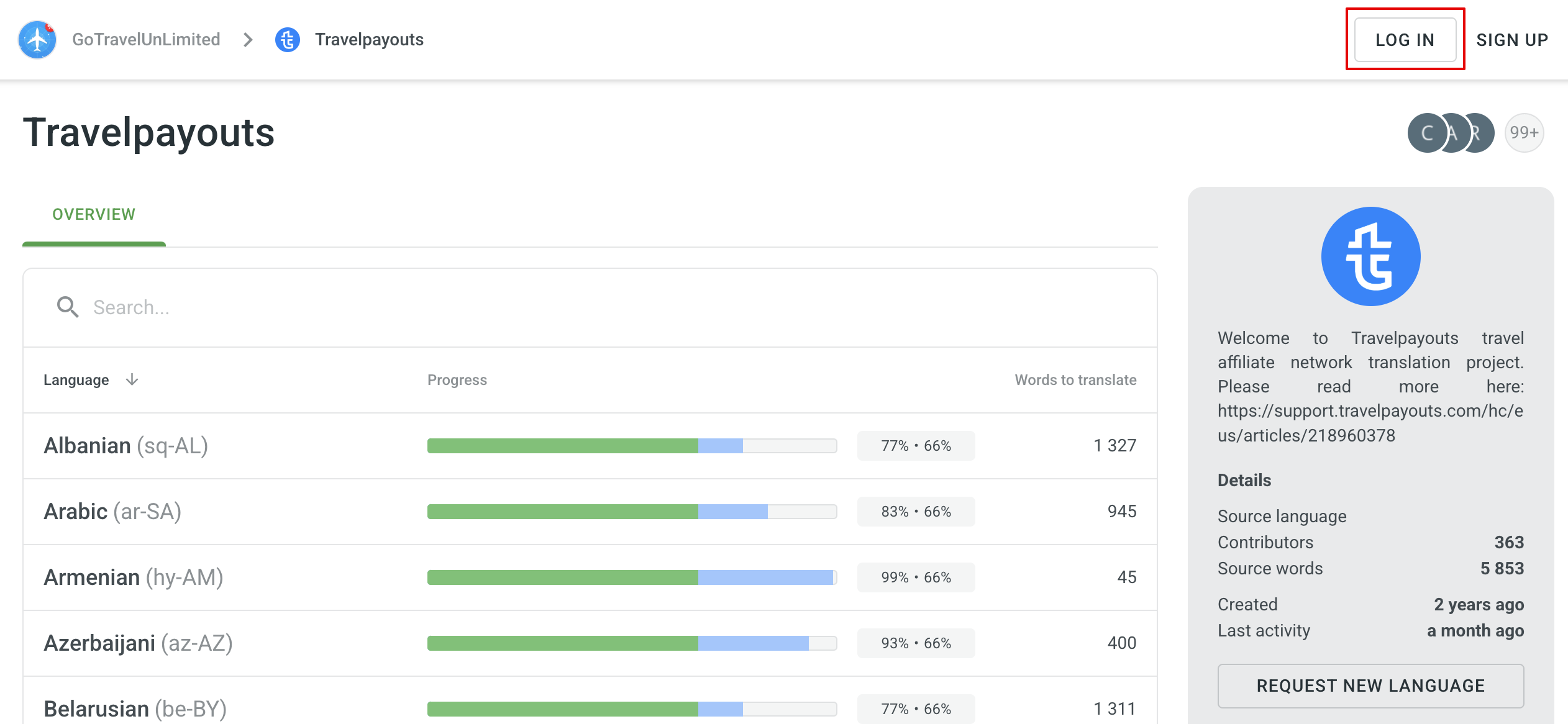The image size is (1568, 724).
Task: Click the Details heading
Action: point(1244,480)
